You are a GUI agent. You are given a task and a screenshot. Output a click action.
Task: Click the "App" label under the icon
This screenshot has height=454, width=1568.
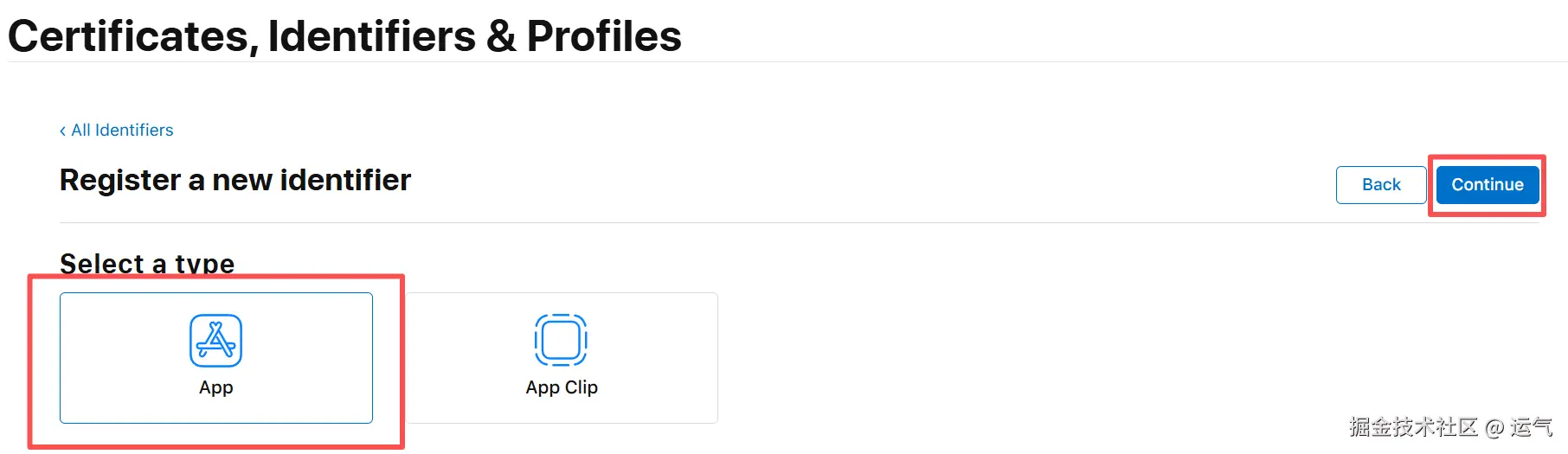215,387
